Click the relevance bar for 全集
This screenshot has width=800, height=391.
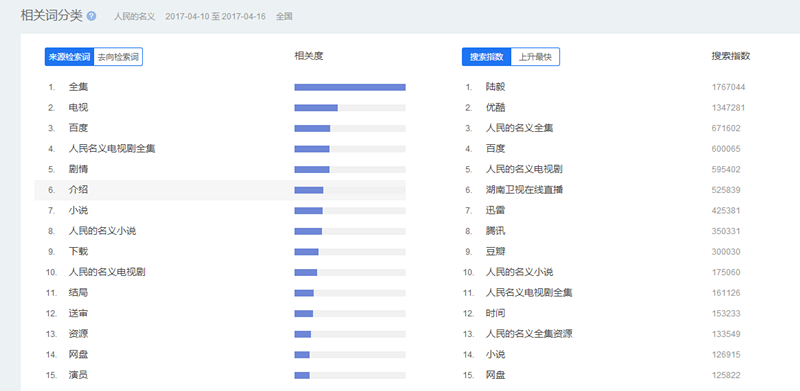coord(350,87)
